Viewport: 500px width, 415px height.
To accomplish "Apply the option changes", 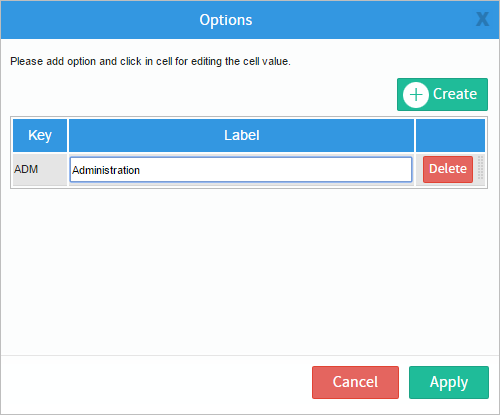I will point(449,382).
